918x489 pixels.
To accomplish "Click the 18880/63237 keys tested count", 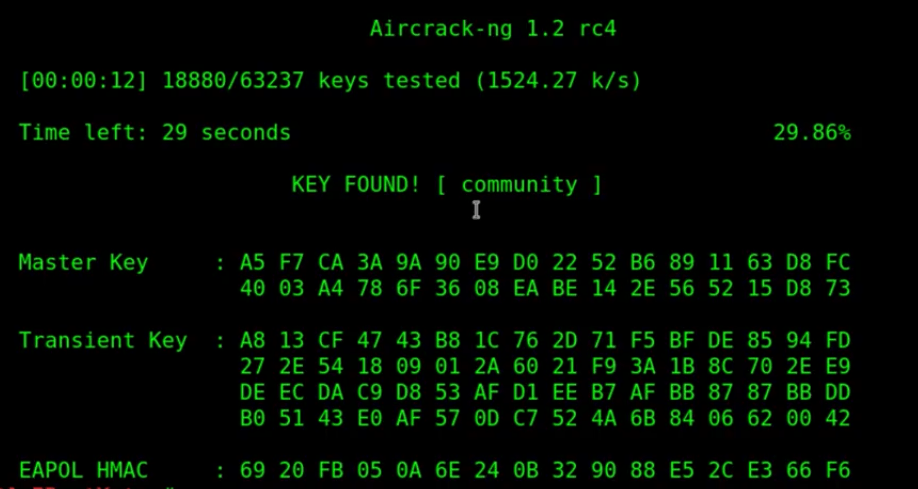I will (x=234, y=80).
